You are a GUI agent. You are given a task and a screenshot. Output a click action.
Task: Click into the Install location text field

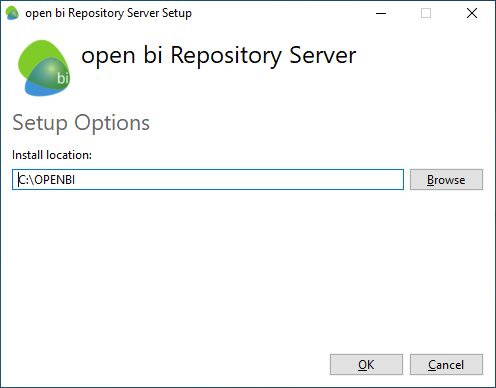click(x=208, y=180)
